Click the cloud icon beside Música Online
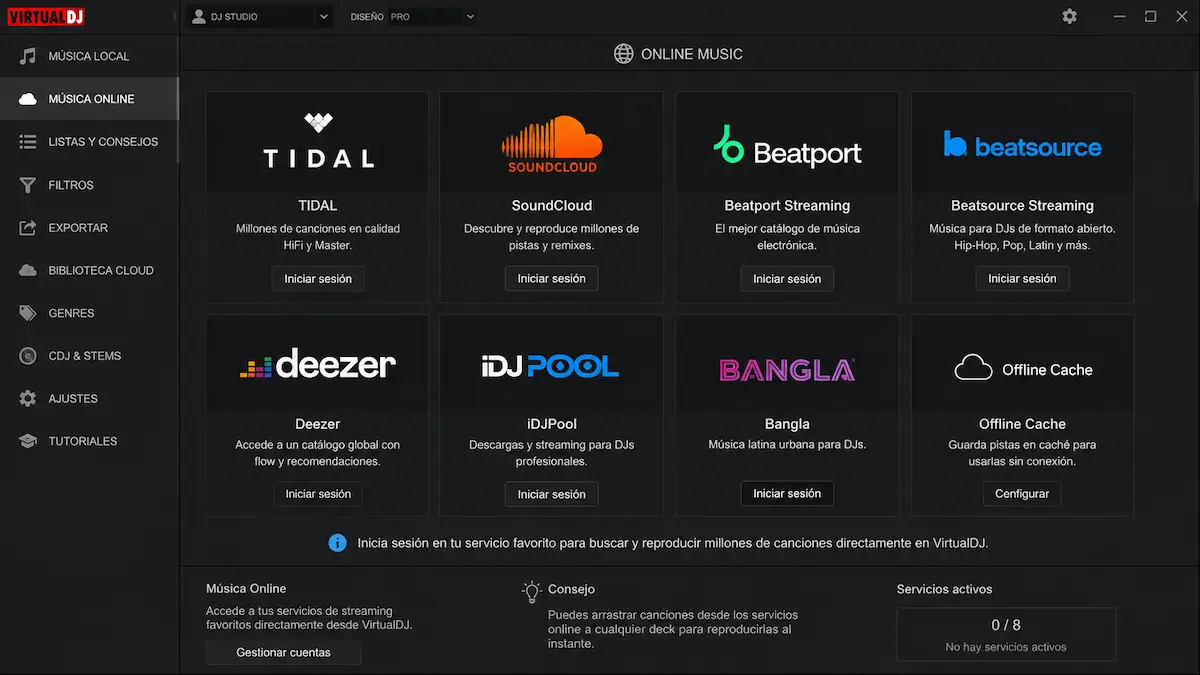The image size is (1200, 675). 28,99
